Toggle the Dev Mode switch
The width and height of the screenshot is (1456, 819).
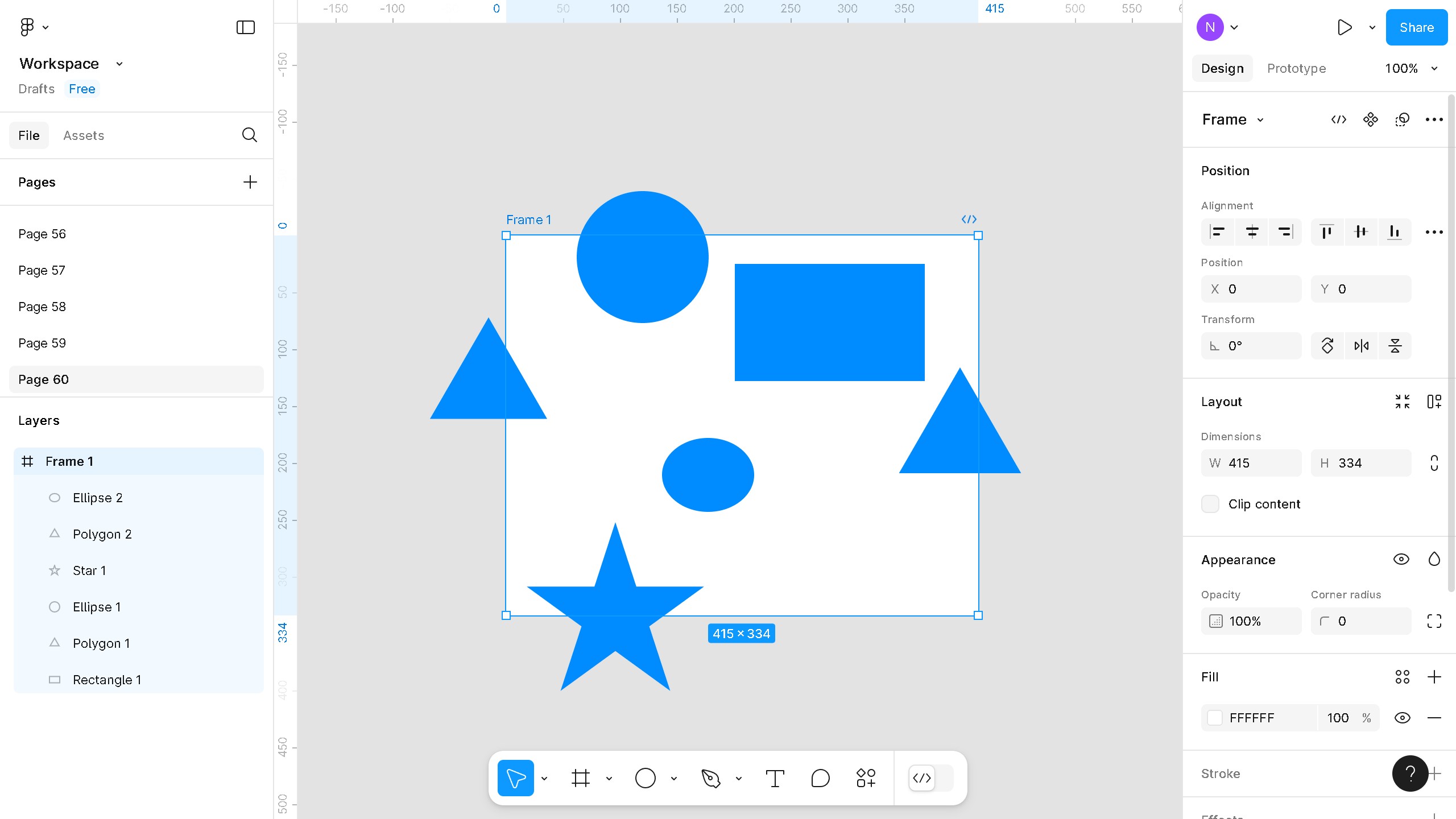931,778
